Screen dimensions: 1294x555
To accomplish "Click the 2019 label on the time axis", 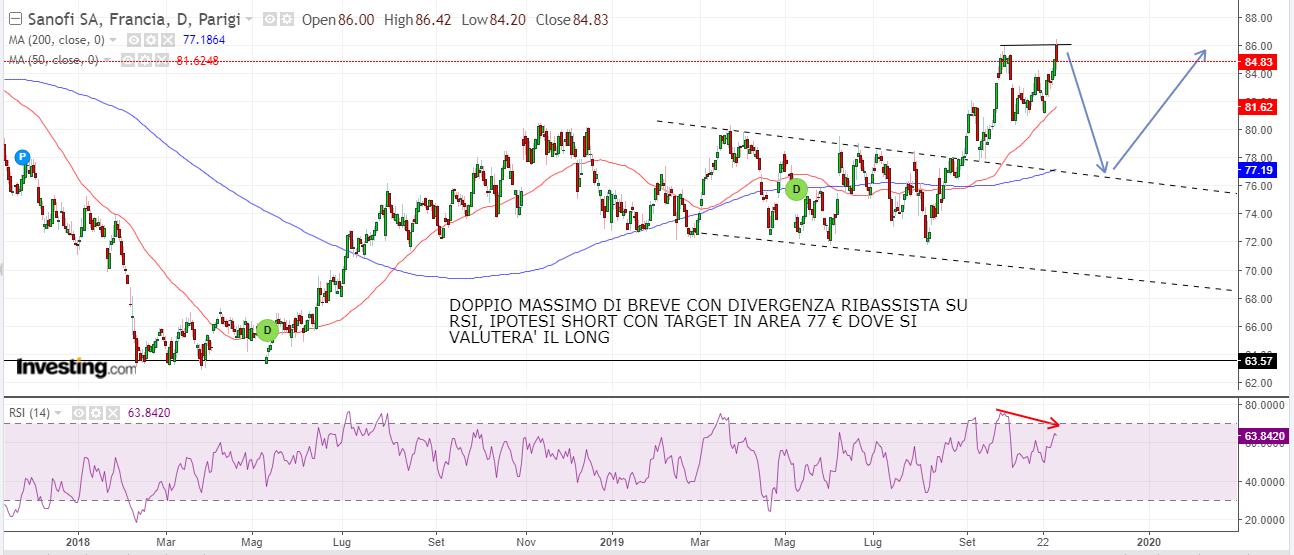I will (612, 541).
